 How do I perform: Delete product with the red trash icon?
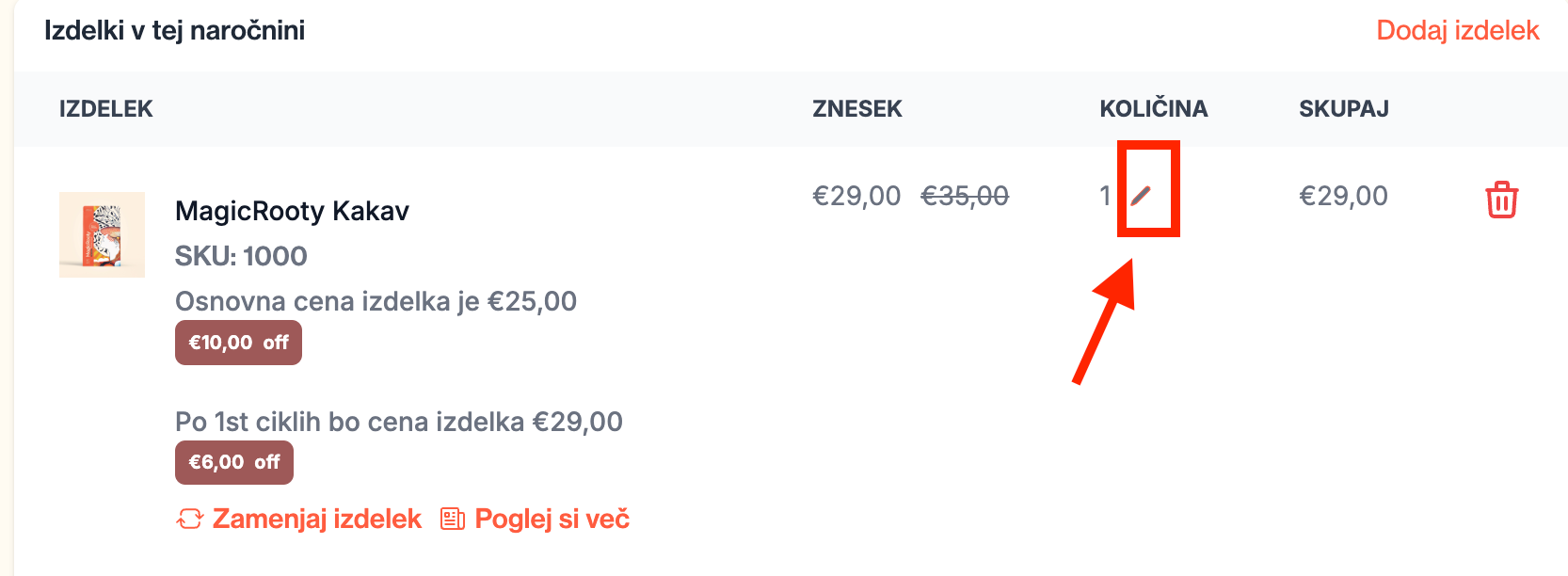click(x=1501, y=200)
